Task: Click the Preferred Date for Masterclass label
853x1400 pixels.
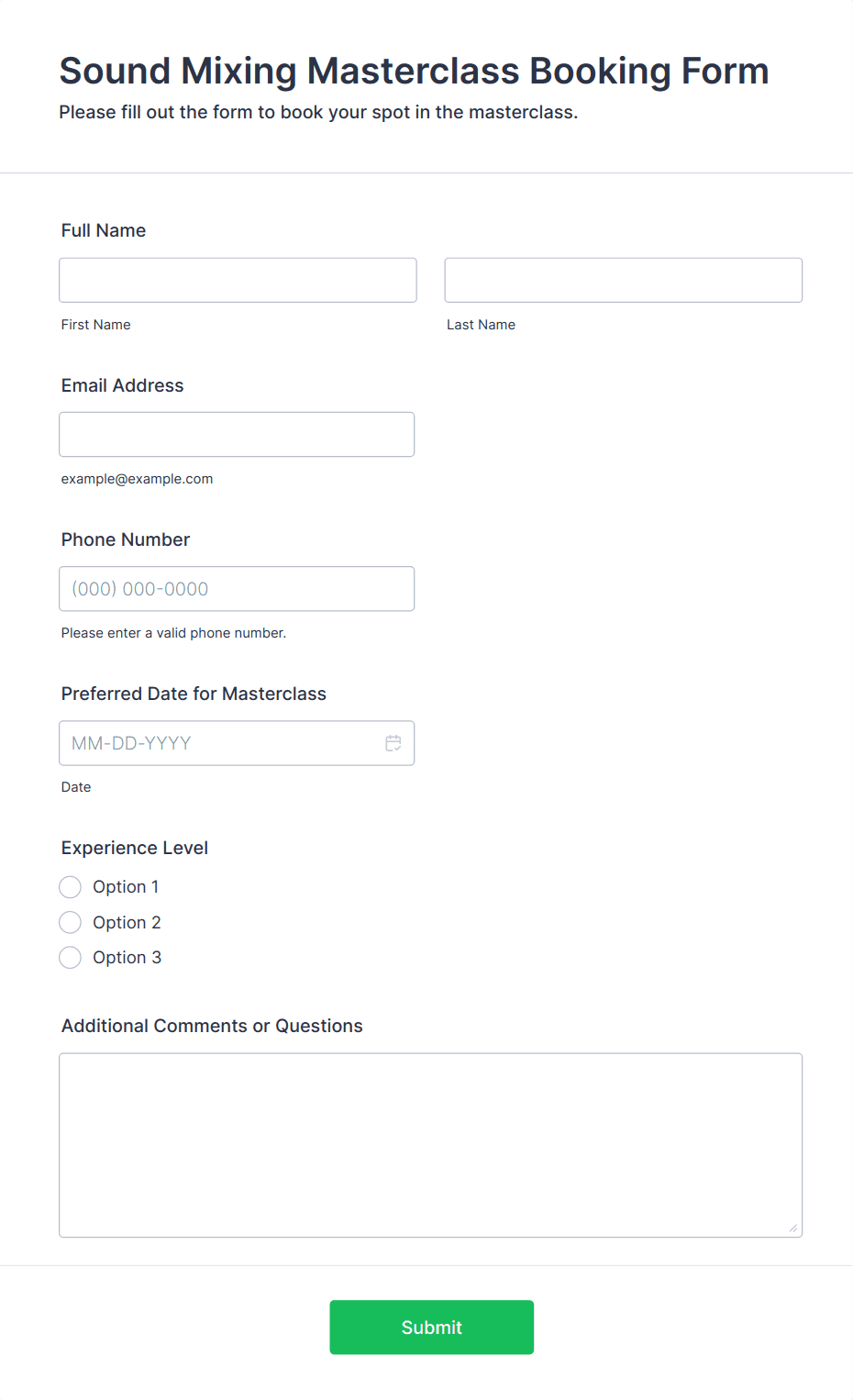Action: (194, 694)
